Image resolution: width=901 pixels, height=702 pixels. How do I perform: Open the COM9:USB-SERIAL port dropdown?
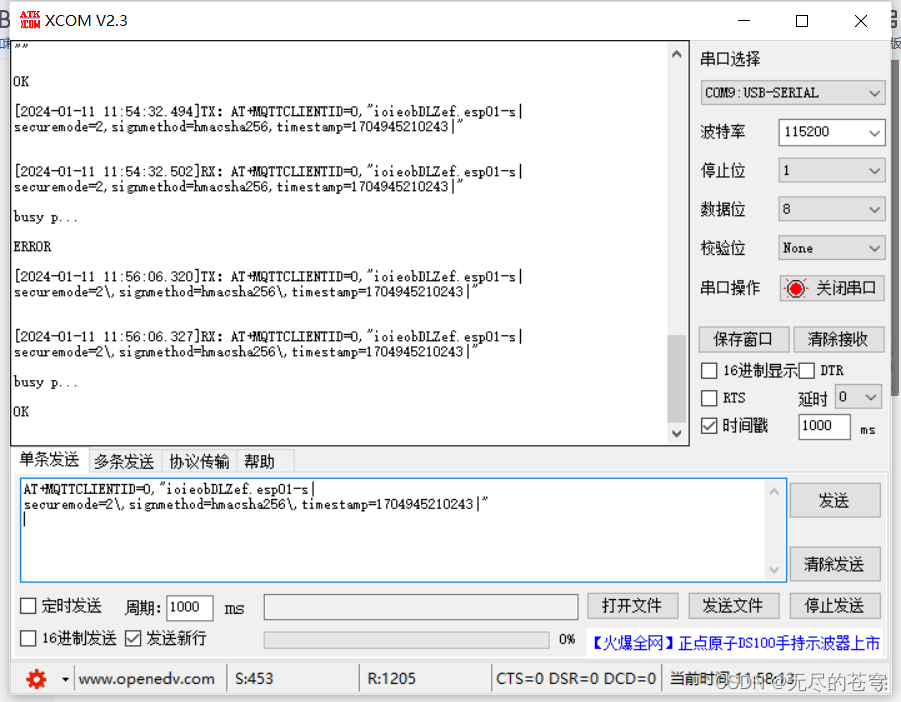pyautogui.click(x=792, y=92)
